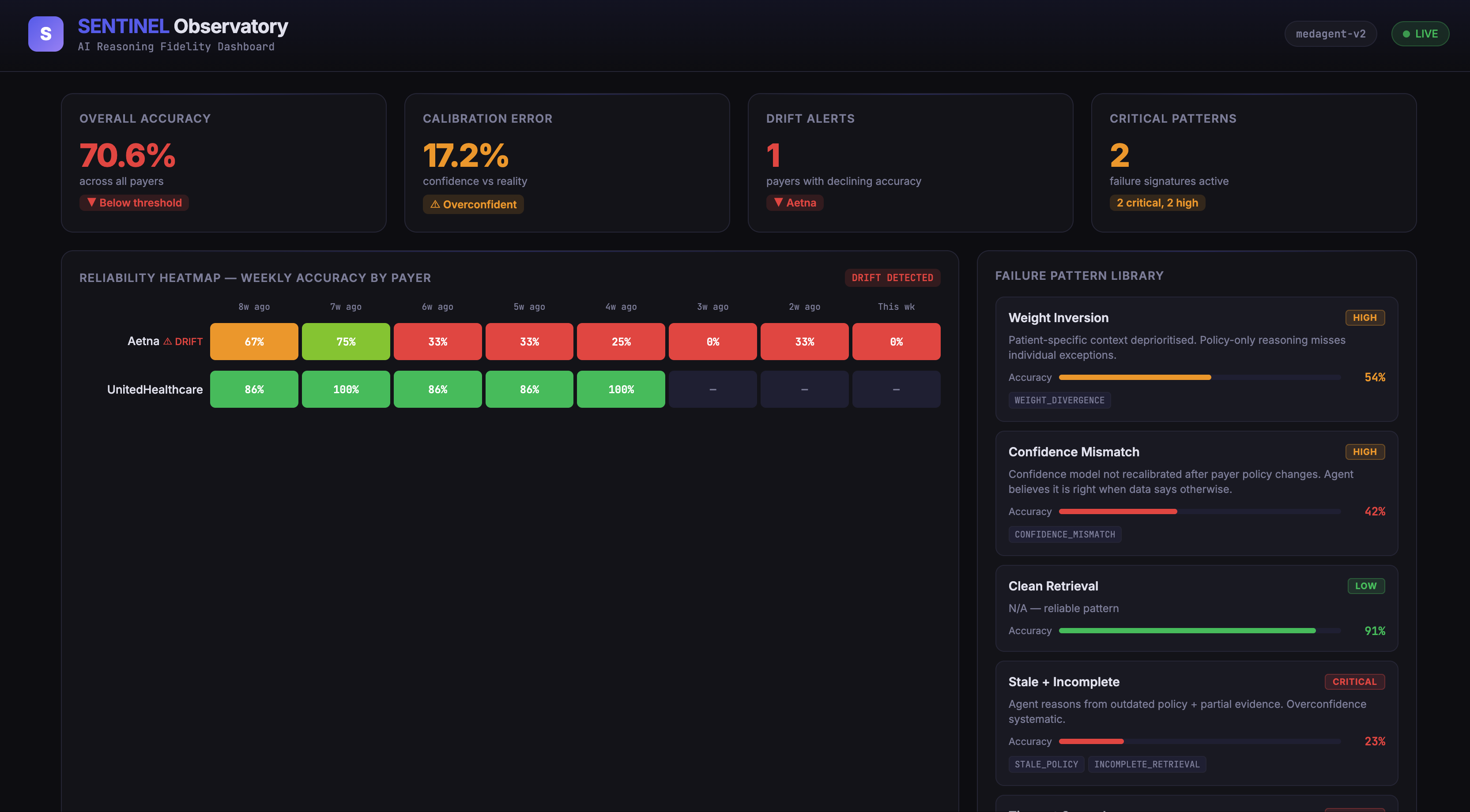1470x812 pixels.
Task: Click the WEIGHT_DIVERGENCE tag
Action: click(1060, 400)
